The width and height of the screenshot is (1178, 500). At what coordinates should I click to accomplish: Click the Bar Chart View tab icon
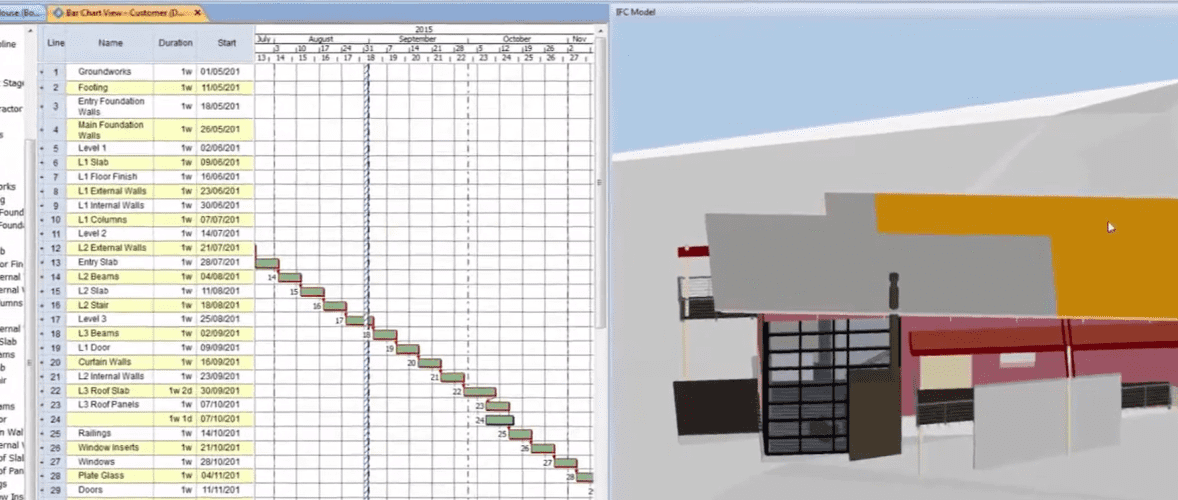click(x=58, y=14)
